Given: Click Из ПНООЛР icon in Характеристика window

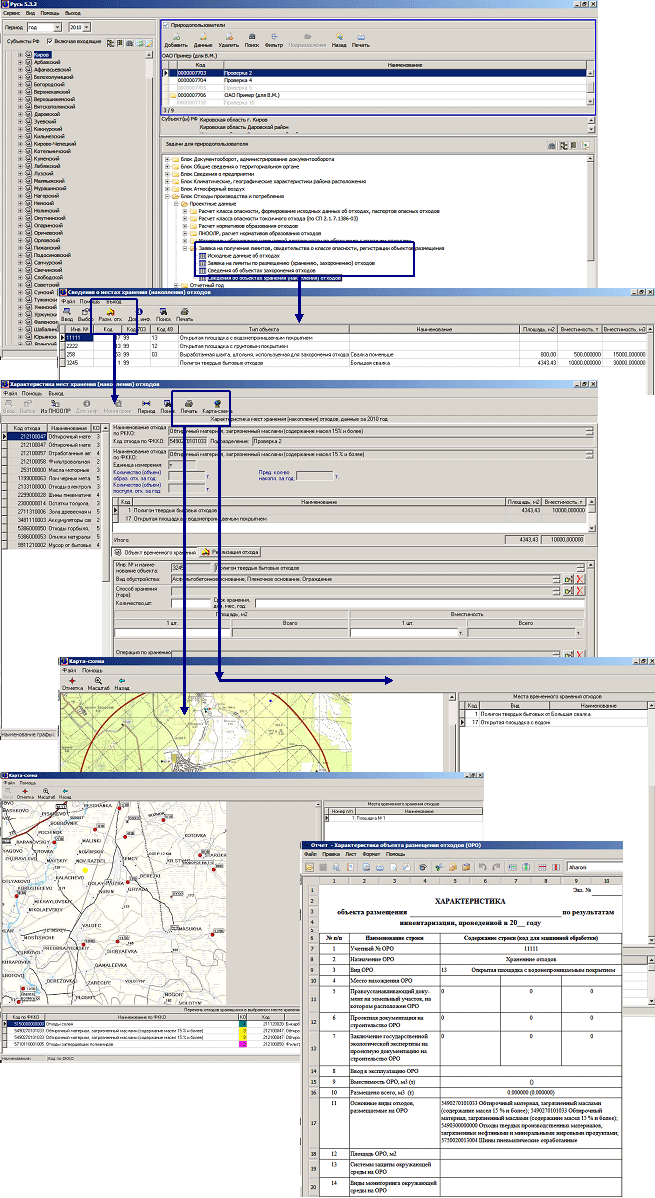Looking at the screenshot, I should (x=53, y=405).
